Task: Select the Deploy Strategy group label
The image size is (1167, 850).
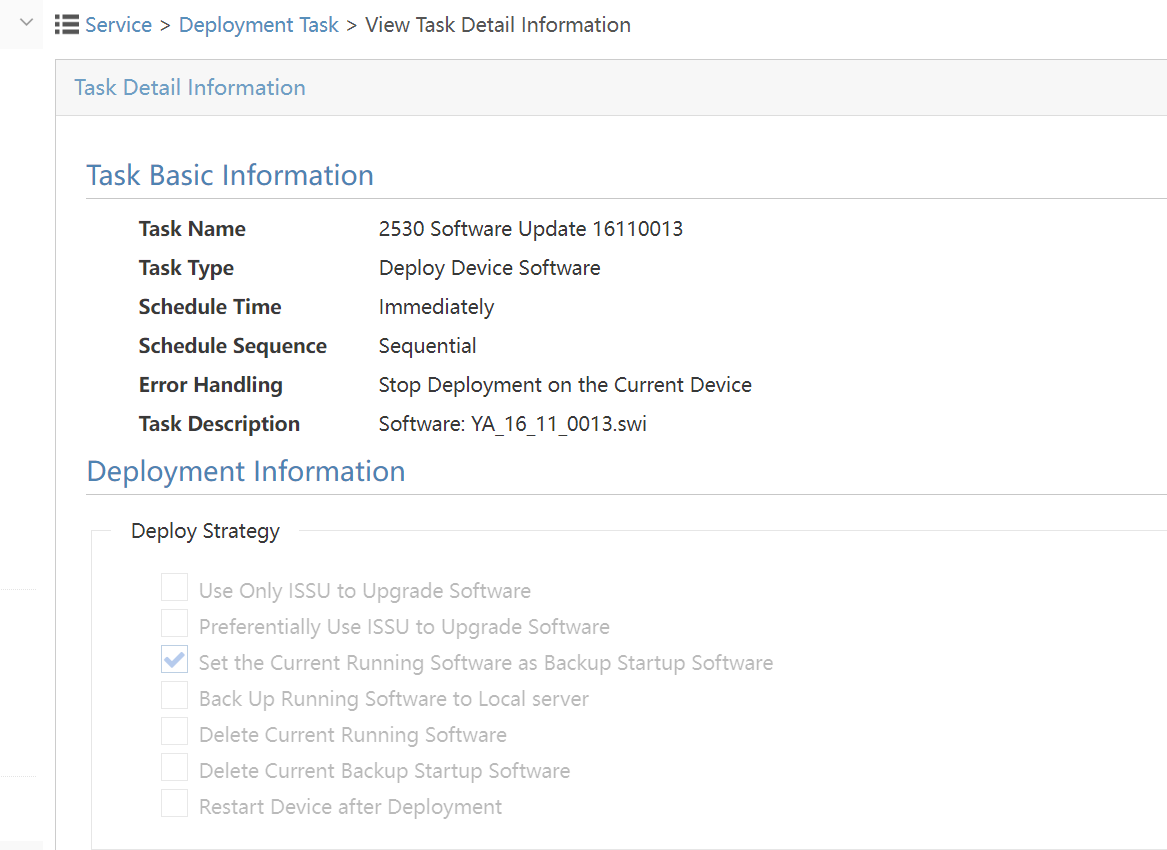Action: 205,531
